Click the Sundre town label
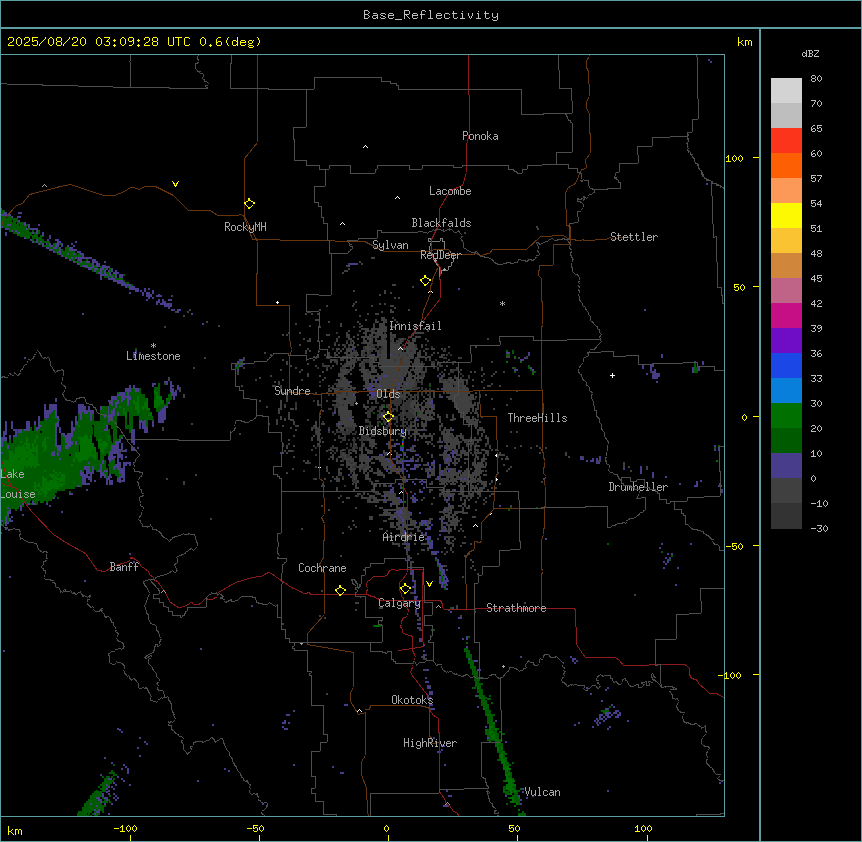 [292, 391]
